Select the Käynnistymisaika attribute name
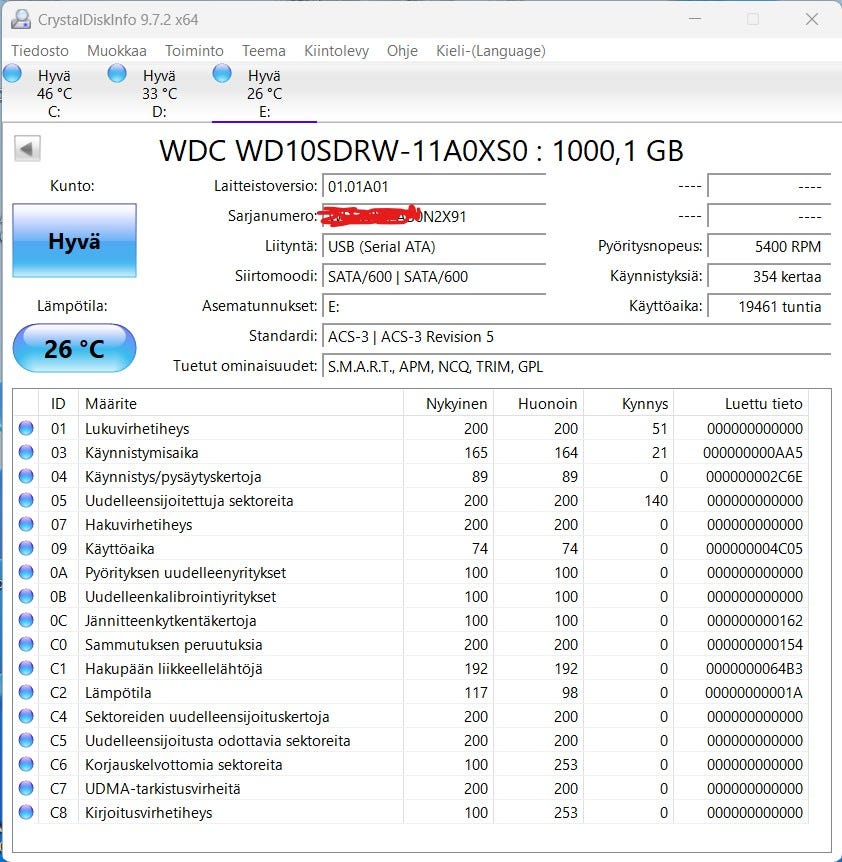The height and width of the screenshot is (862, 842). [142, 453]
